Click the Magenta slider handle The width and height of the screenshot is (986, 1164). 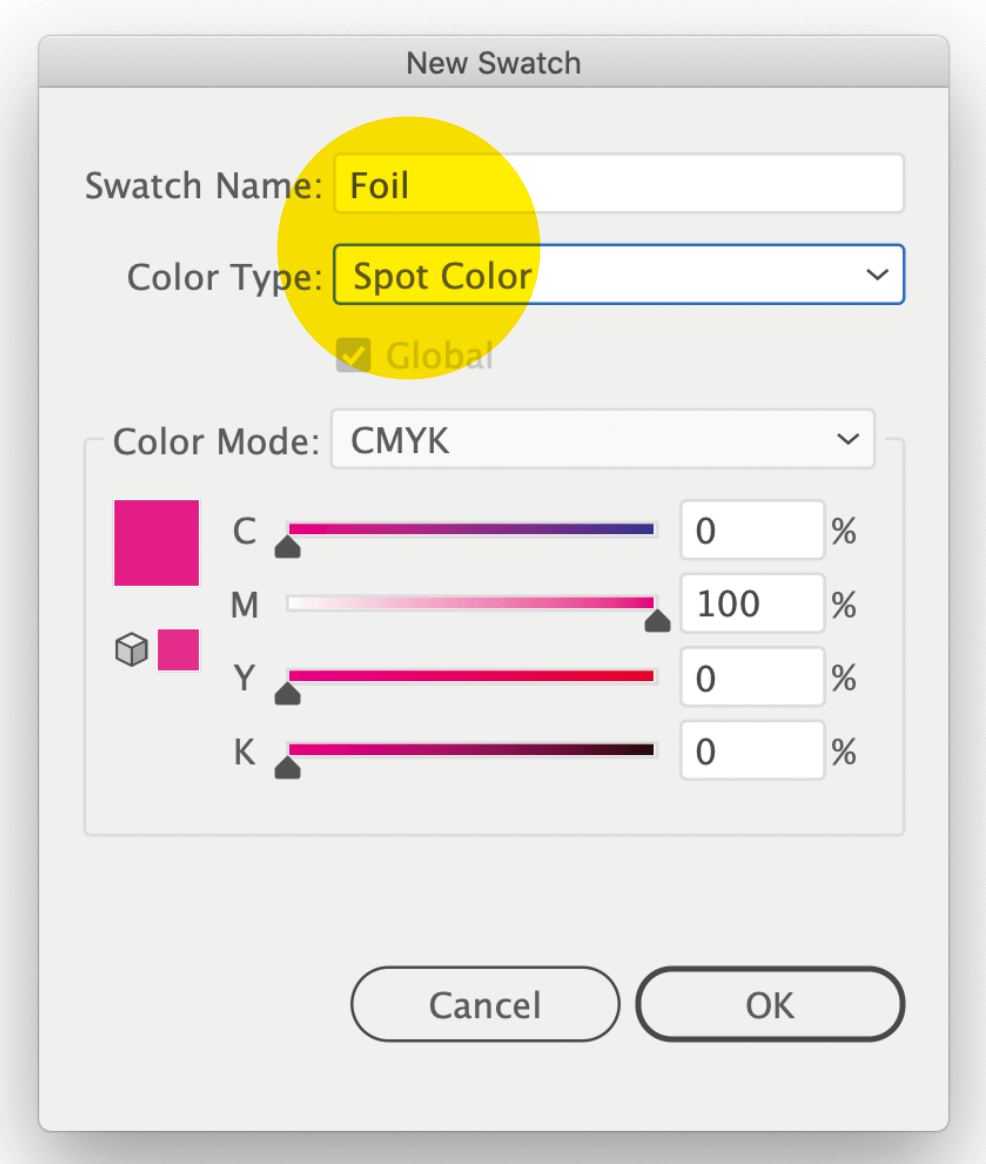pos(657,621)
